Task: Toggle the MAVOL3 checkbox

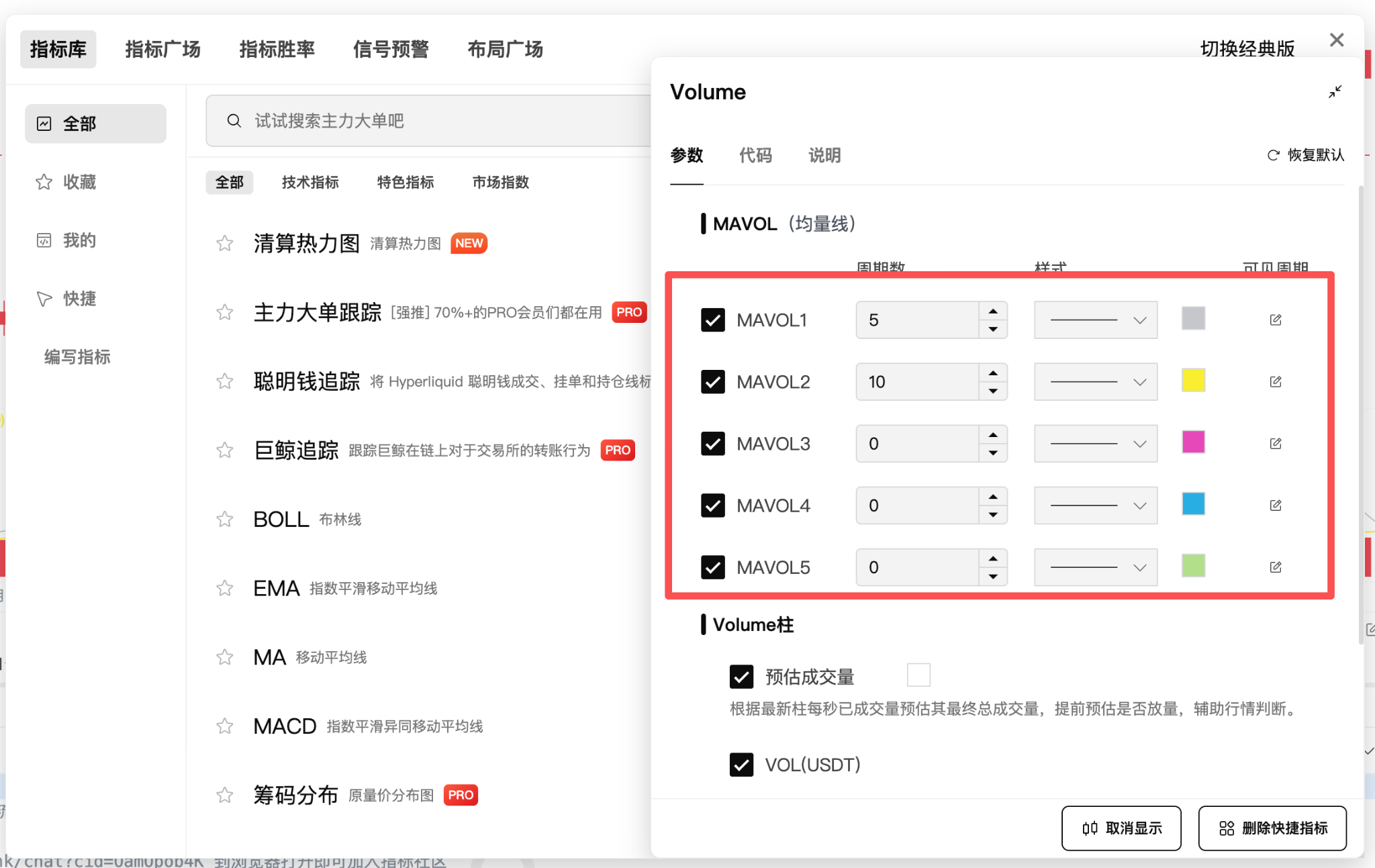Action: (712, 443)
